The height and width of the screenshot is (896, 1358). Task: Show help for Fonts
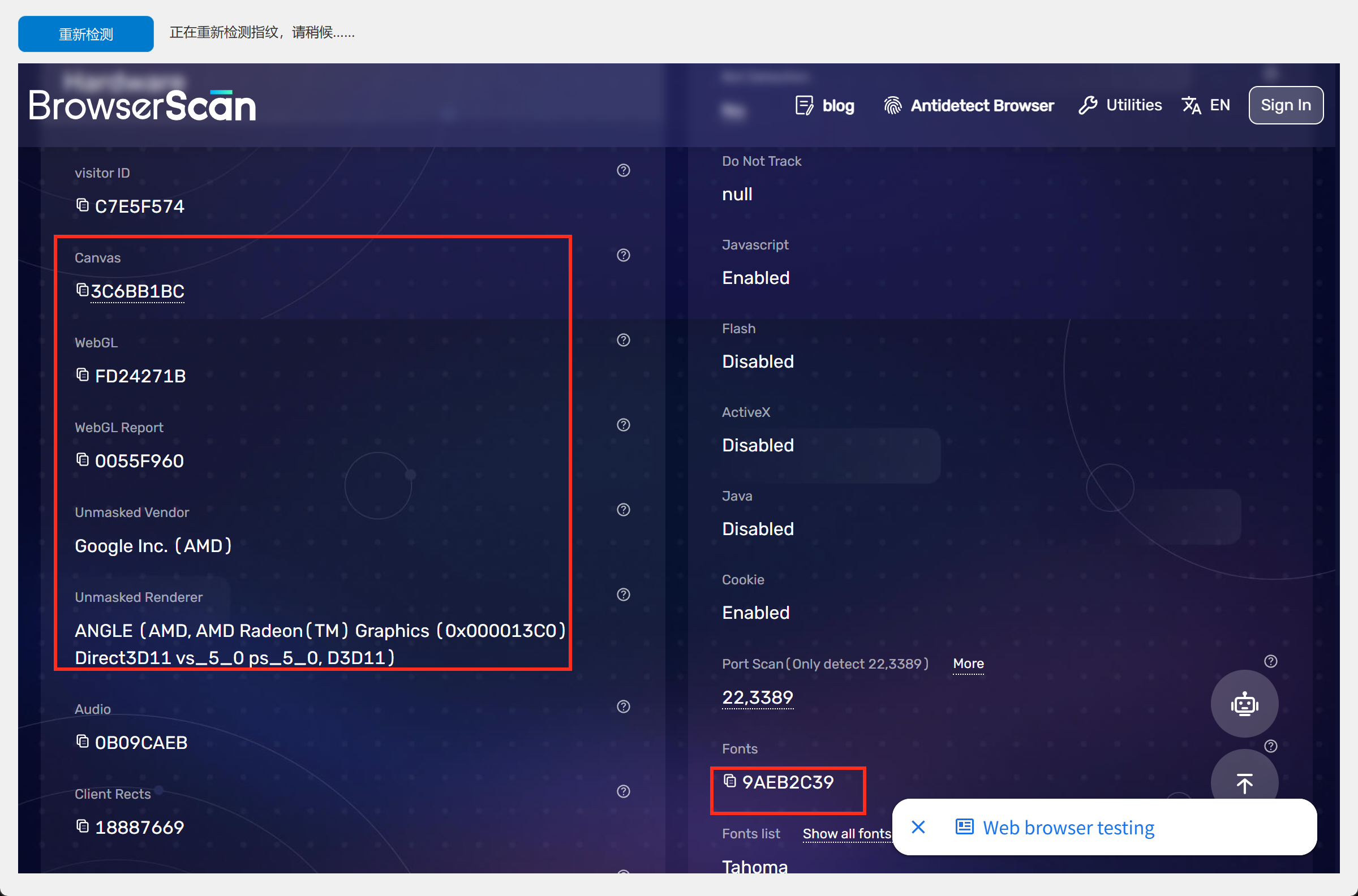pos(1270,746)
